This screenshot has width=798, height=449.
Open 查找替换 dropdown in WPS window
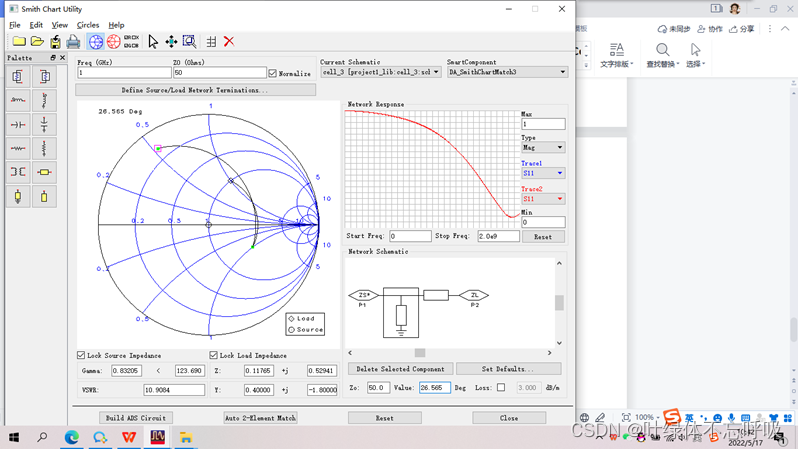click(x=665, y=55)
